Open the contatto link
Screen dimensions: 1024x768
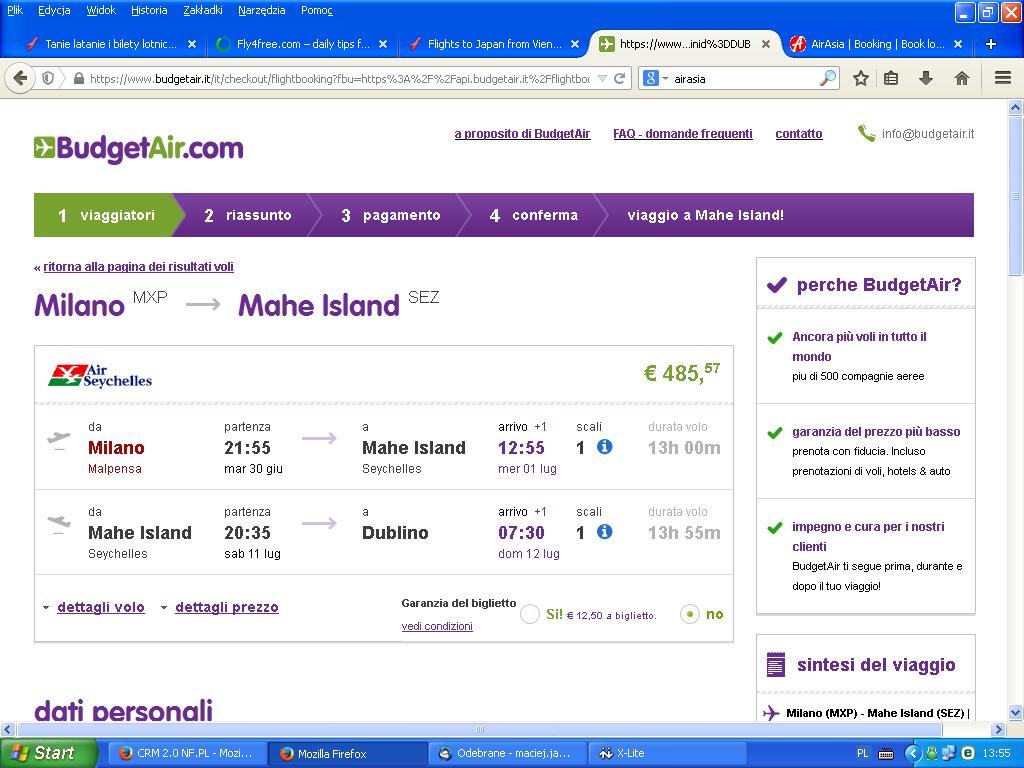pos(799,134)
